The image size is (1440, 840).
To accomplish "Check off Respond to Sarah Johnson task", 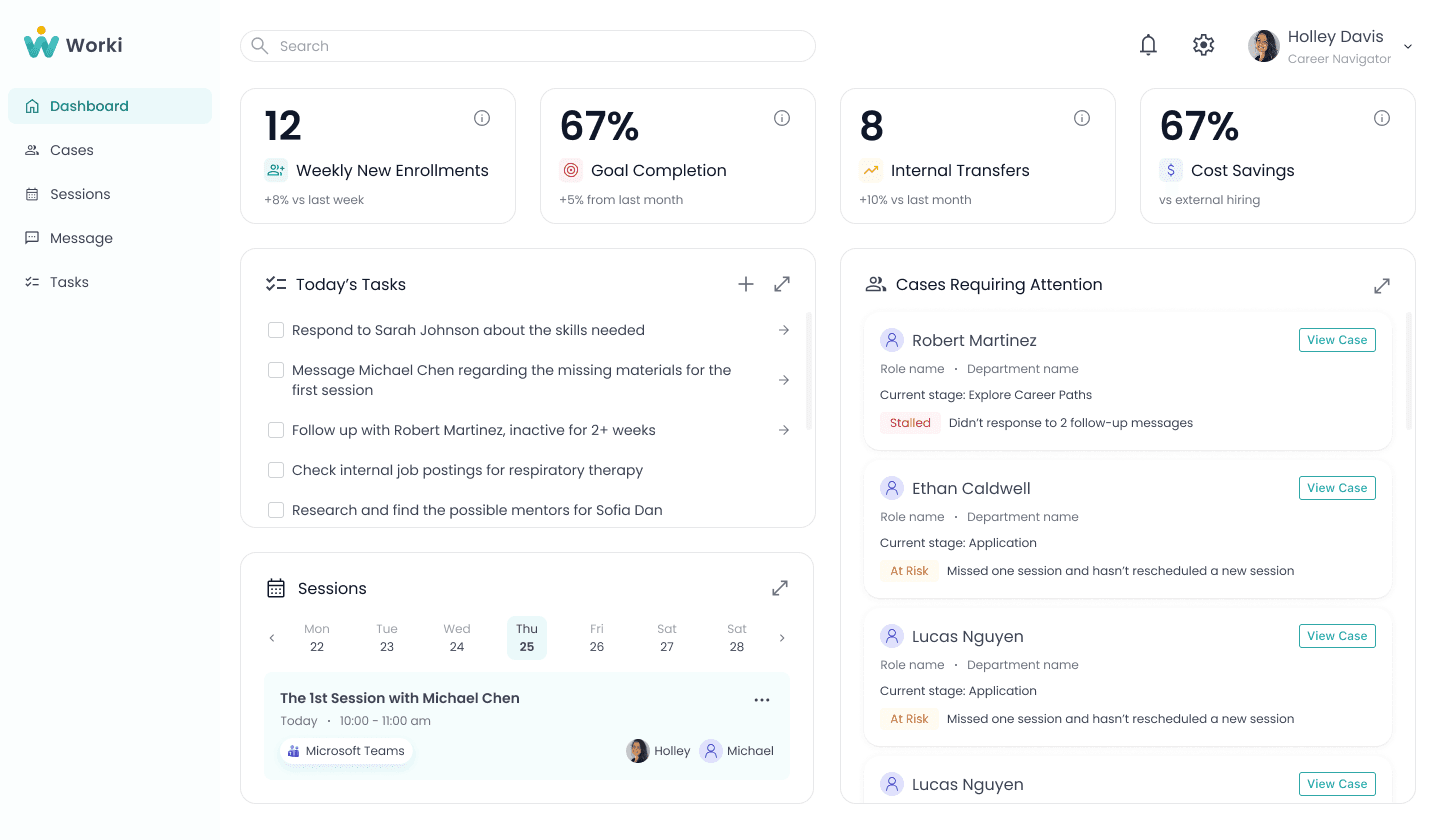I will 276,330.
